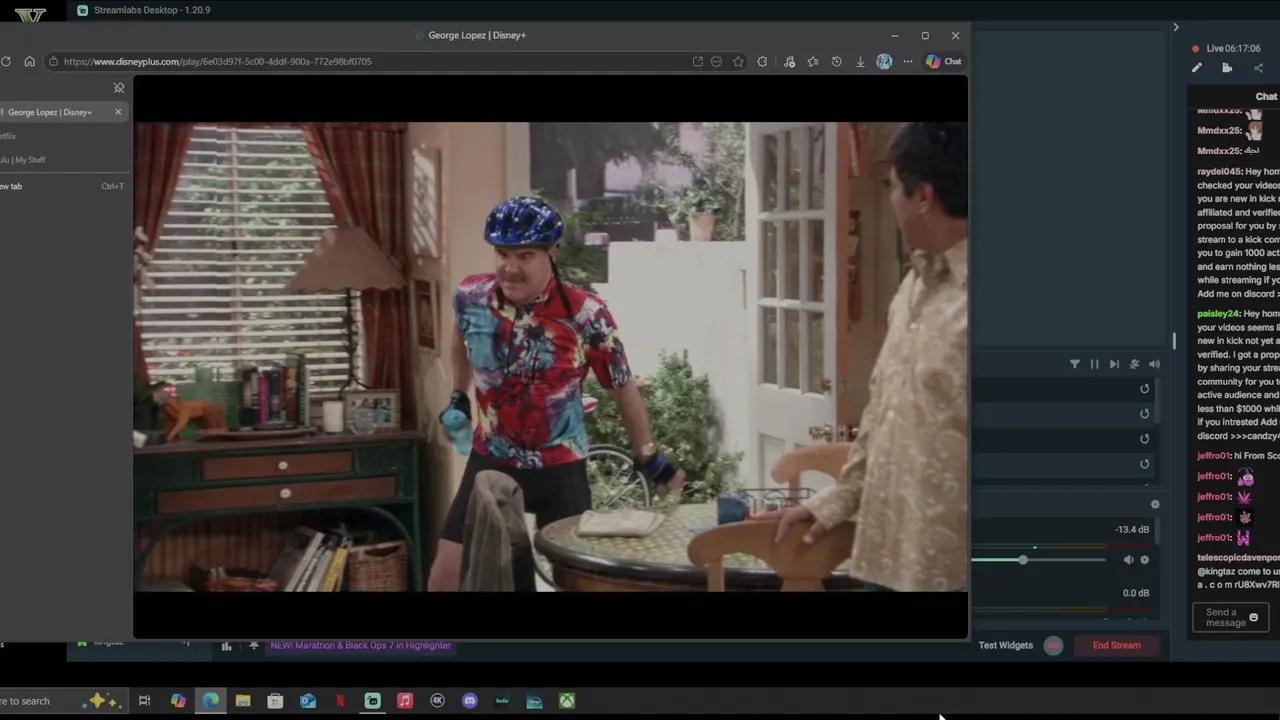The image size is (1280, 720).
Task: Replay the first event in list
Action: click(x=1145, y=389)
